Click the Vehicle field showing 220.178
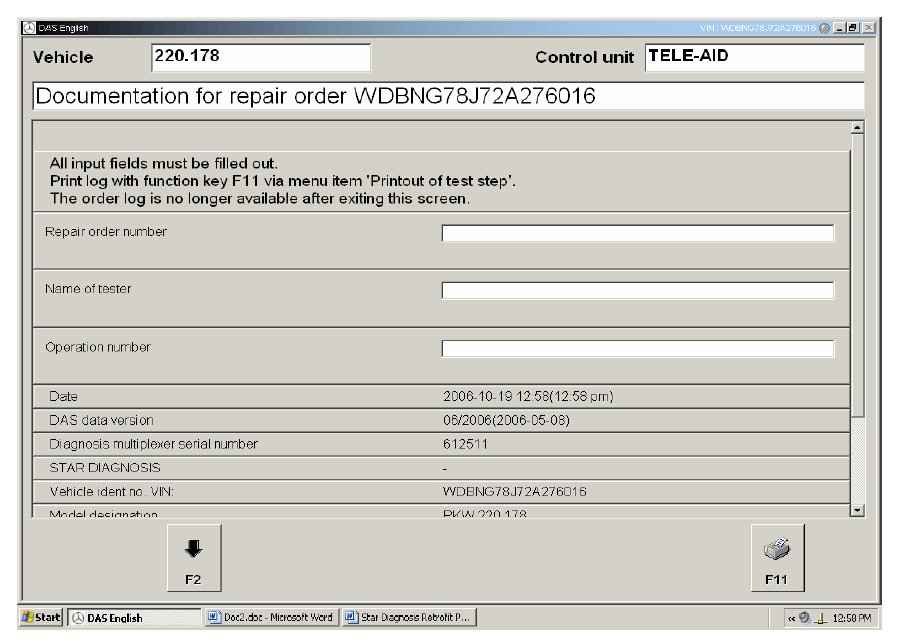The width and height of the screenshot is (900, 644). point(260,57)
